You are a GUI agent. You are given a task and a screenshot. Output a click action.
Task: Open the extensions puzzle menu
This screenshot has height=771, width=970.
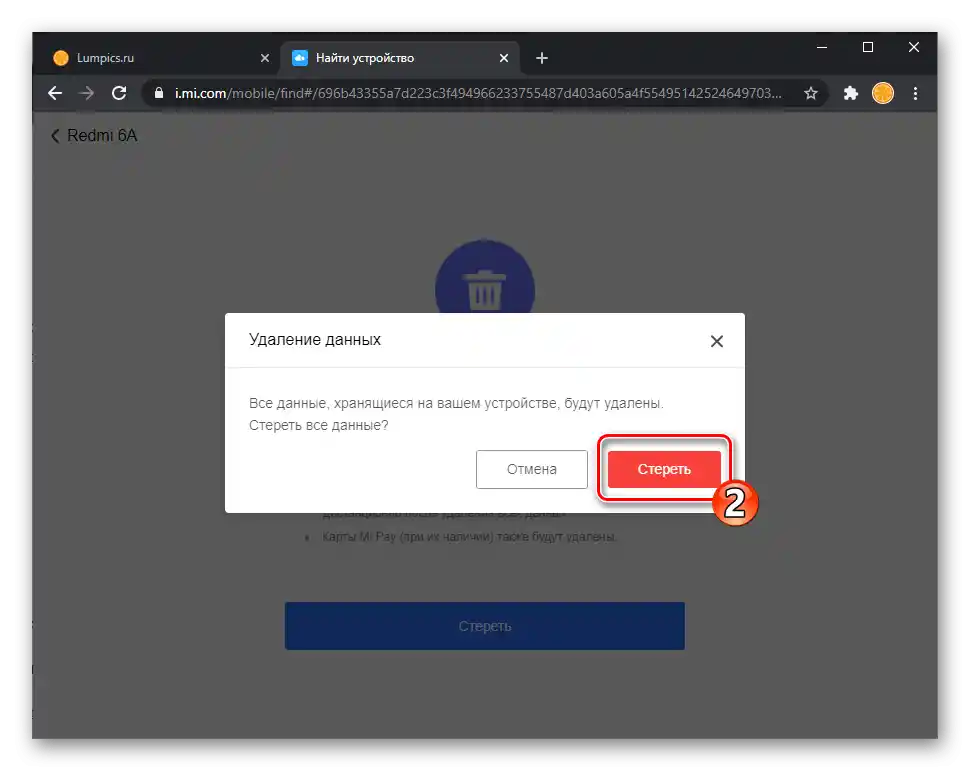[851, 93]
